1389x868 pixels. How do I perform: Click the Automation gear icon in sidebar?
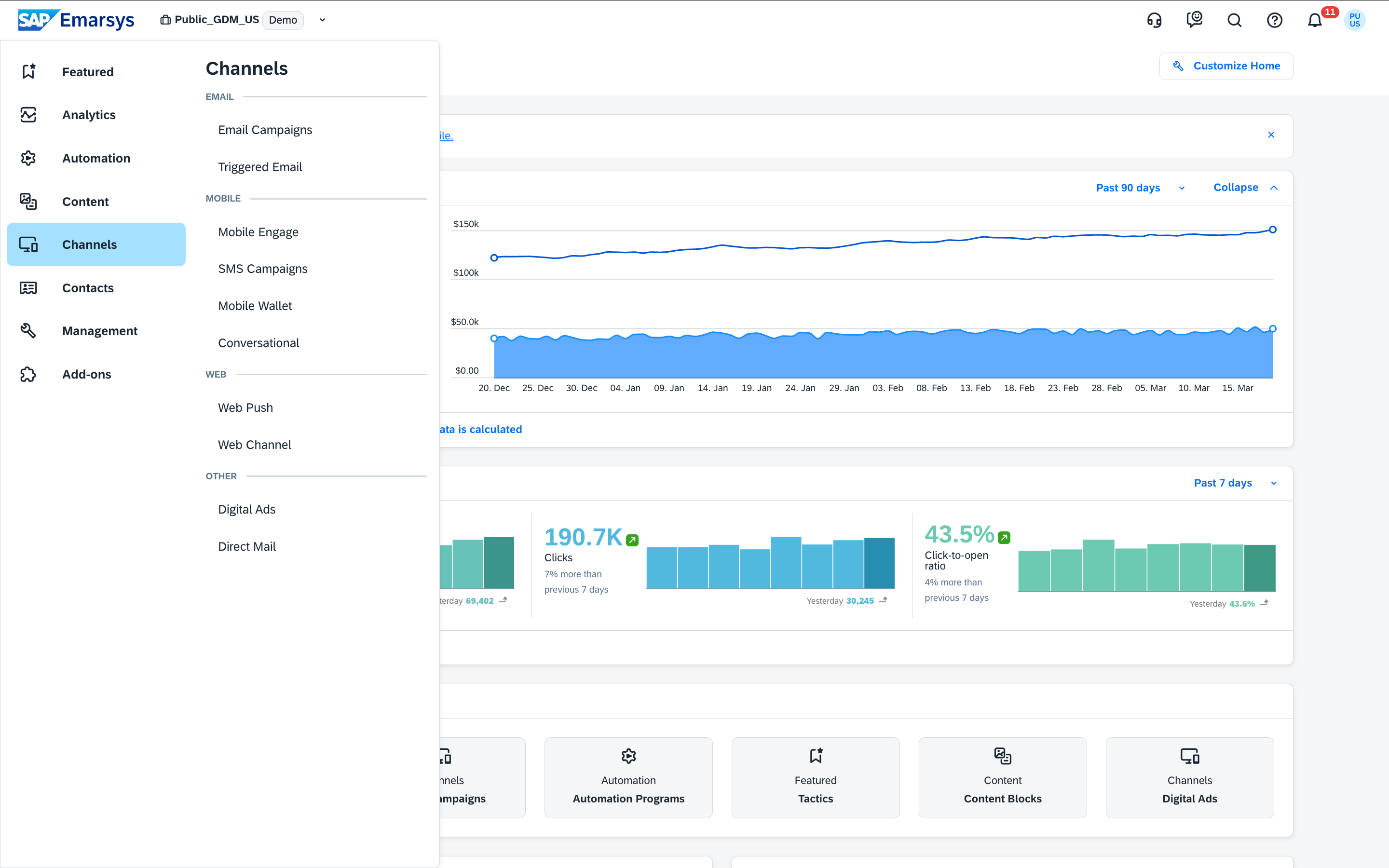coord(28,158)
